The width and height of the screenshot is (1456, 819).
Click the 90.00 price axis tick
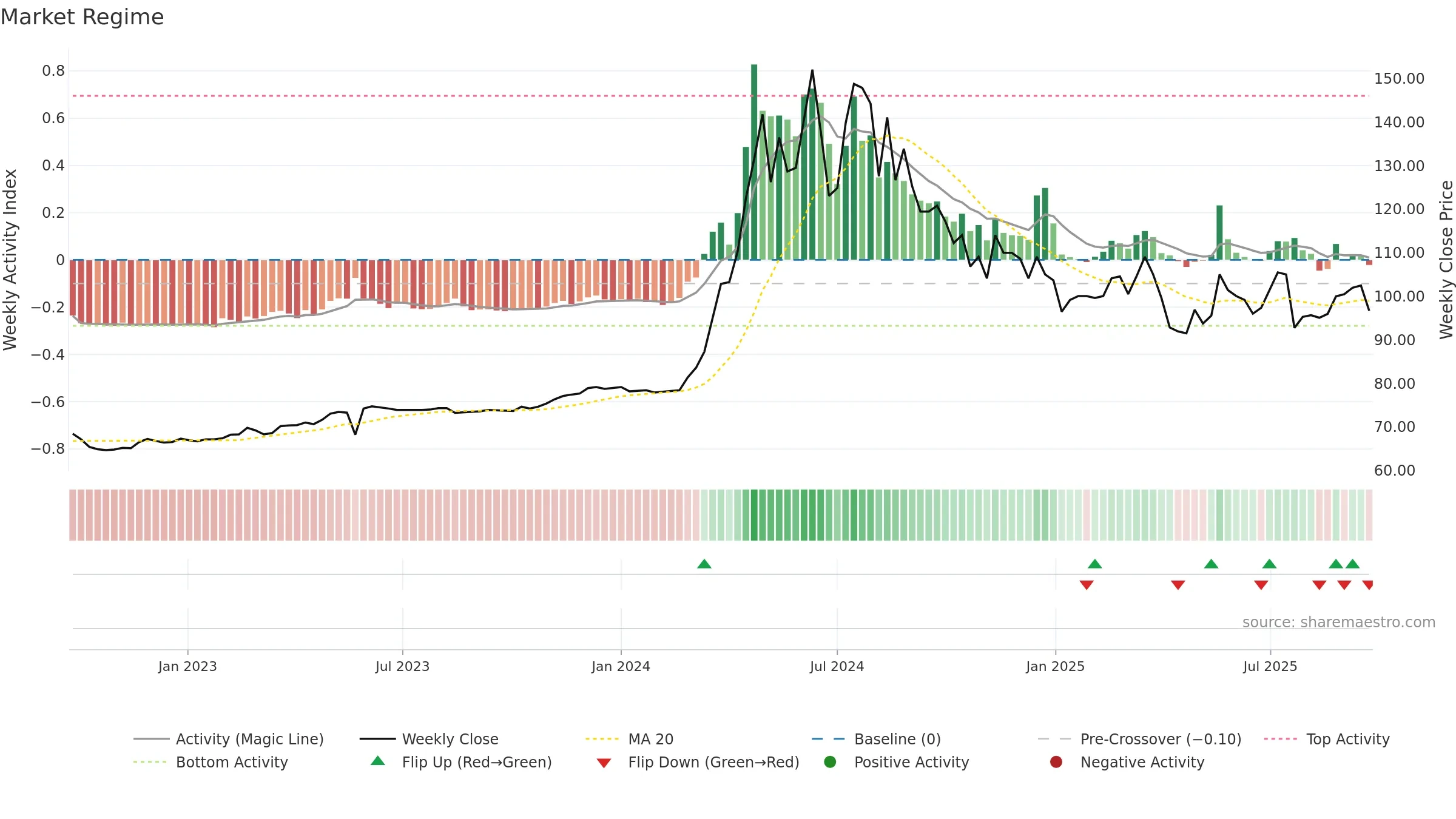point(1395,340)
